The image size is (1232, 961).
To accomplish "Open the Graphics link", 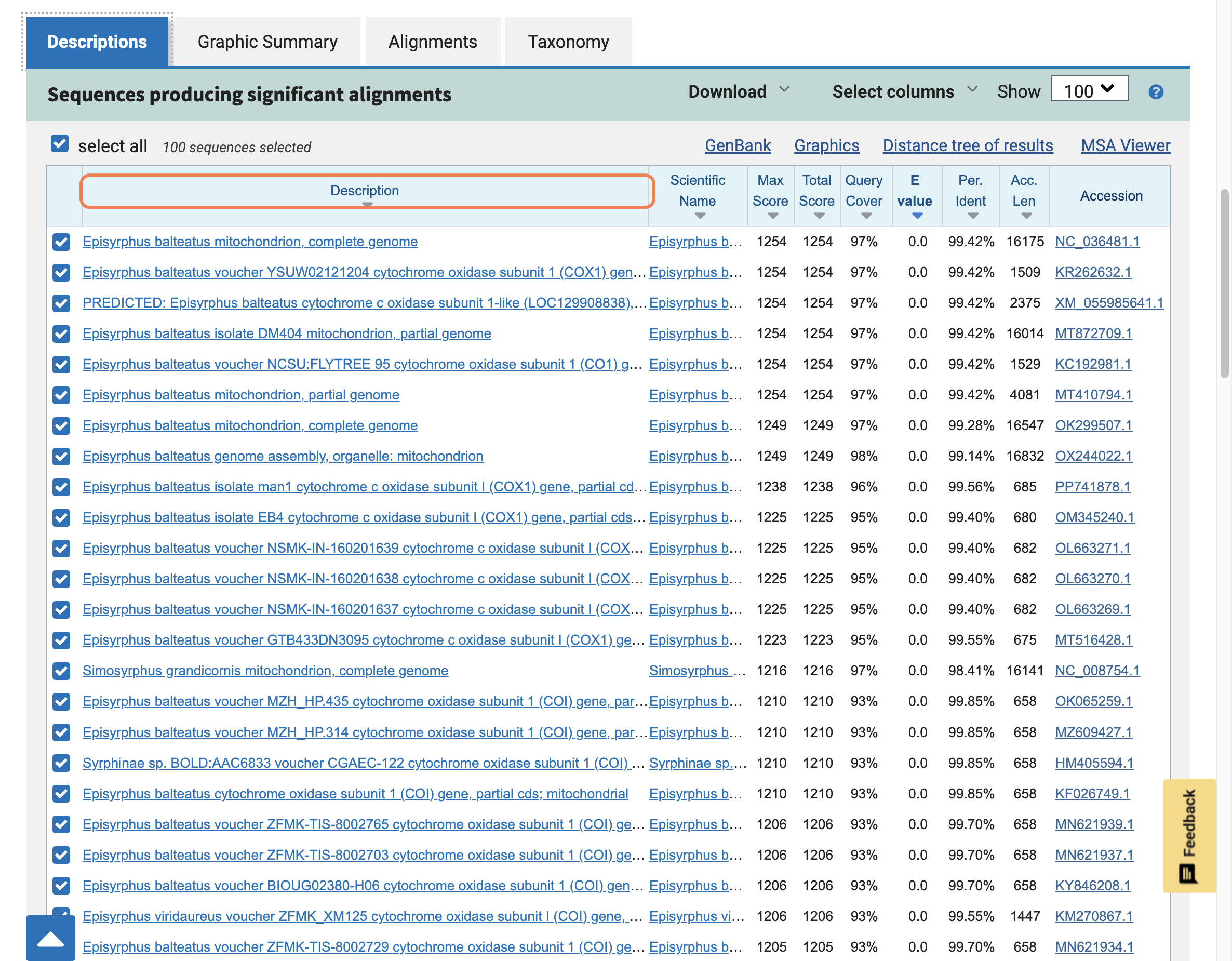I will [826, 145].
